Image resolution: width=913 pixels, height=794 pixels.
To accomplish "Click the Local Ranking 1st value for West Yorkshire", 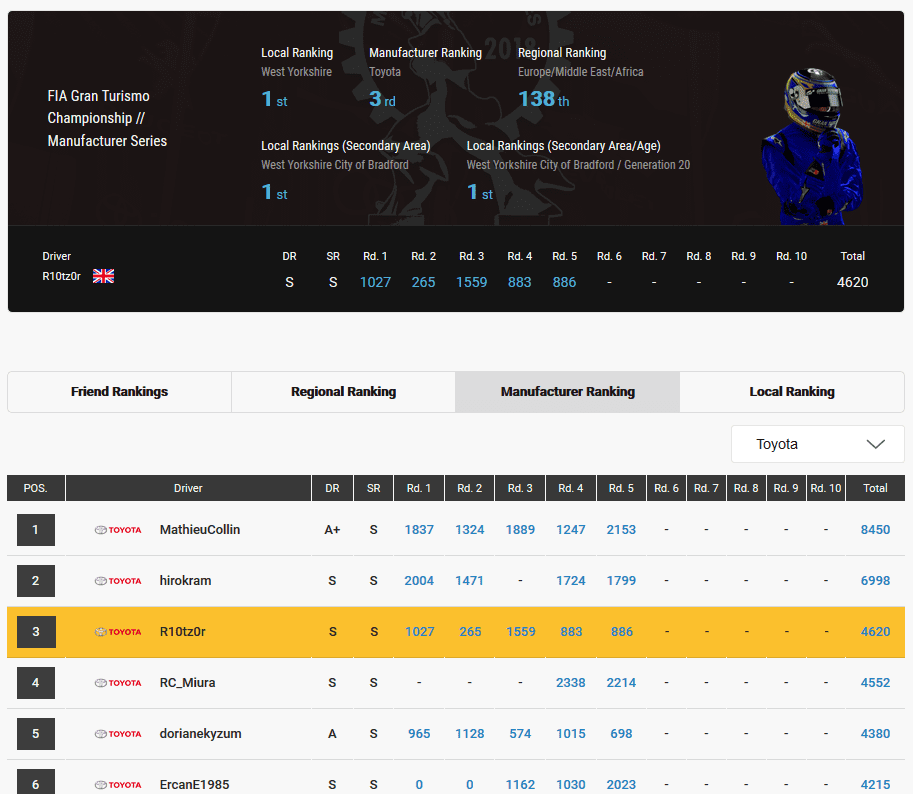I will [274, 100].
